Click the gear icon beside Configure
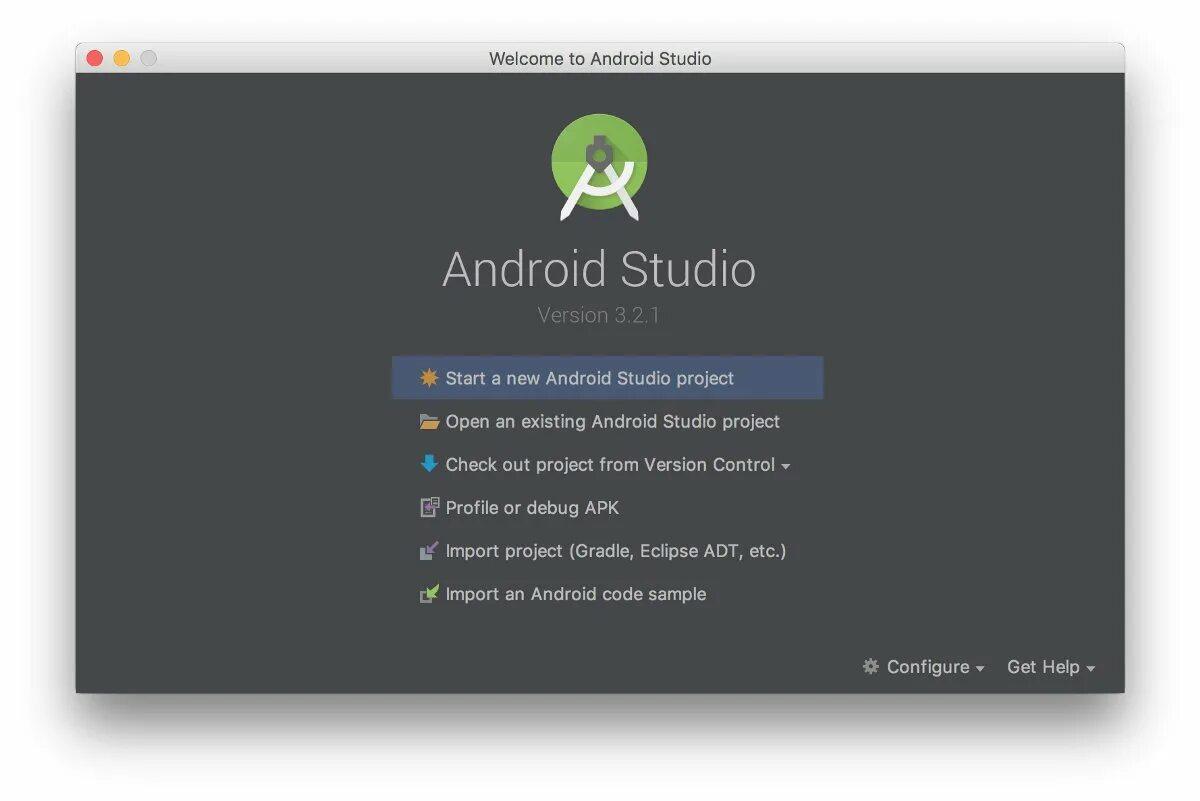The height and width of the screenshot is (801, 1200). 871,666
